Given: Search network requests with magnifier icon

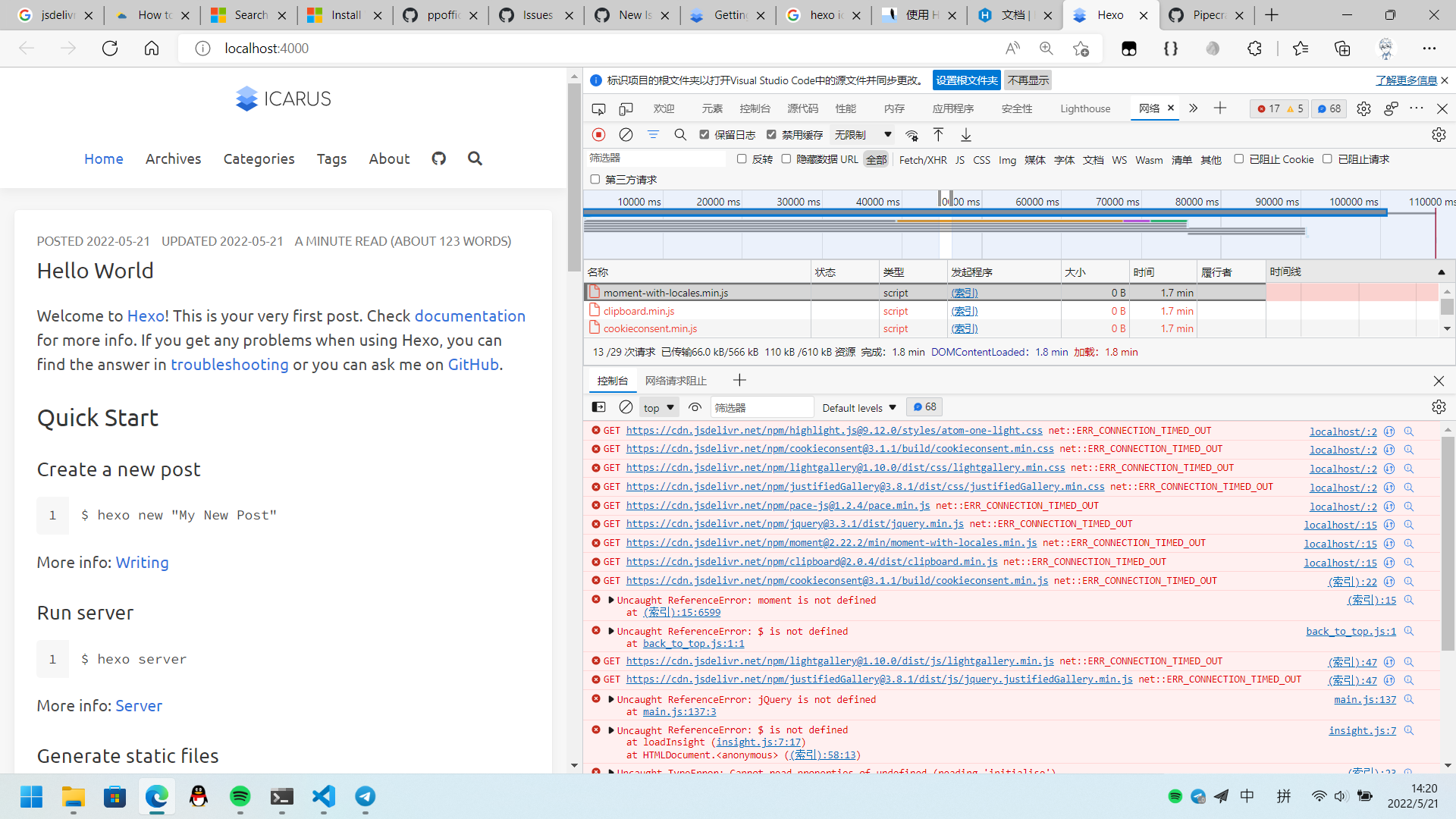Looking at the screenshot, I should [x=680, y=134].
